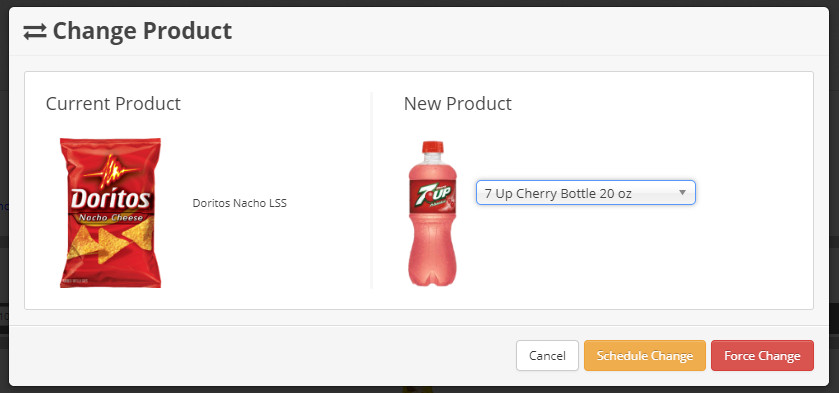The width and height of the screenshot is (839, 393).
Task: Click the 'Change Product' dialog title
Action: [142, 31]
